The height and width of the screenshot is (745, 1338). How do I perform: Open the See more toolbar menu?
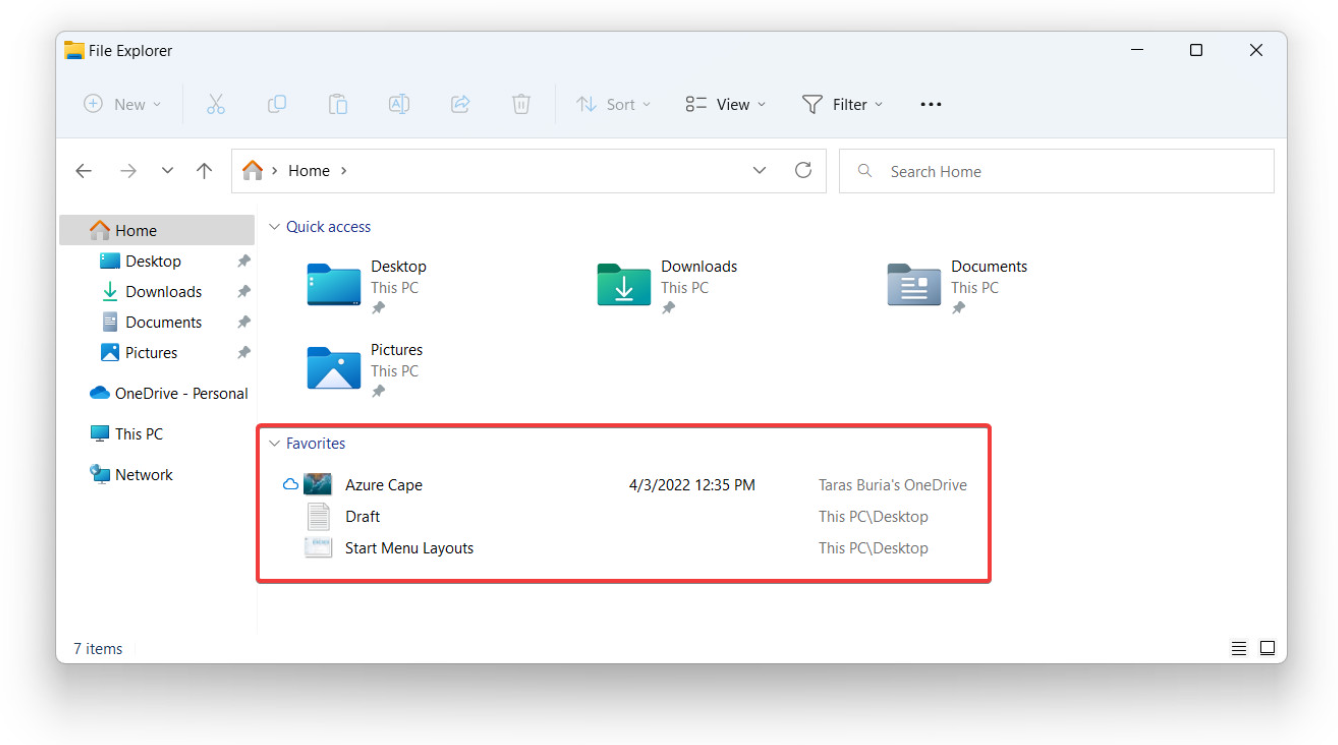click(930, 104)
